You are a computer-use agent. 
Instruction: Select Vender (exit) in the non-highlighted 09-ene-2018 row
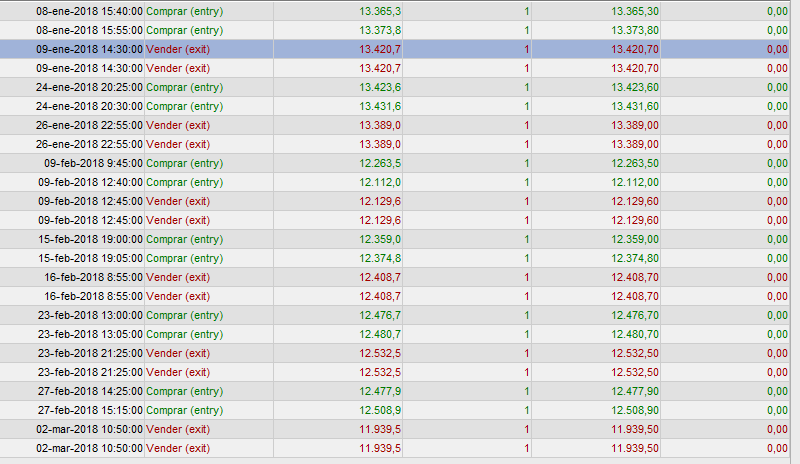(178, 68)
